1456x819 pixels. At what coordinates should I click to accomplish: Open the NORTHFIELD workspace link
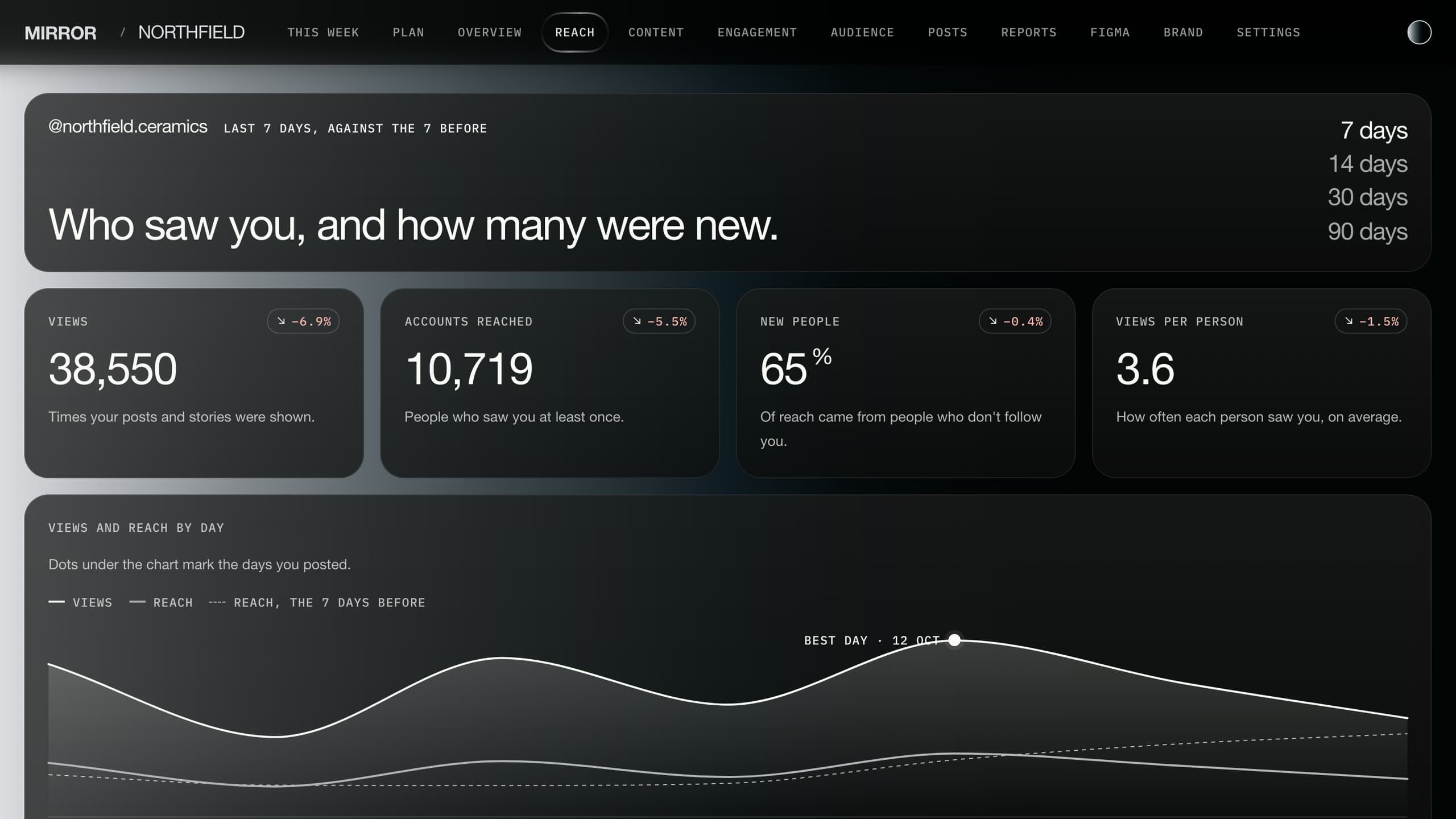click(191, 32)
